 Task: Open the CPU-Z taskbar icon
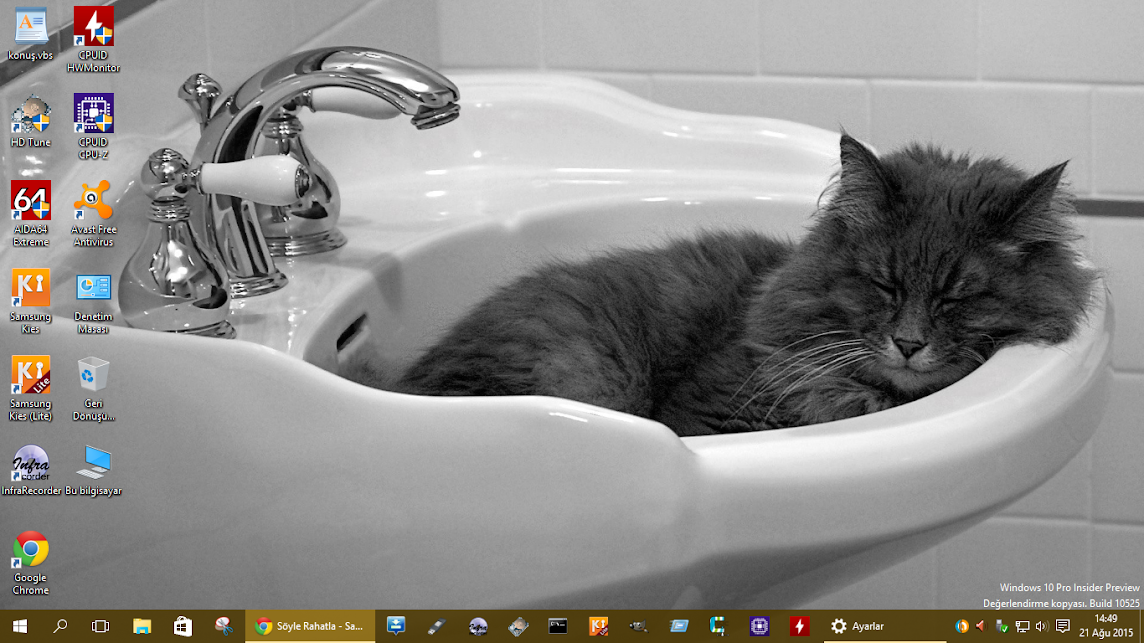tap(760, 626)
